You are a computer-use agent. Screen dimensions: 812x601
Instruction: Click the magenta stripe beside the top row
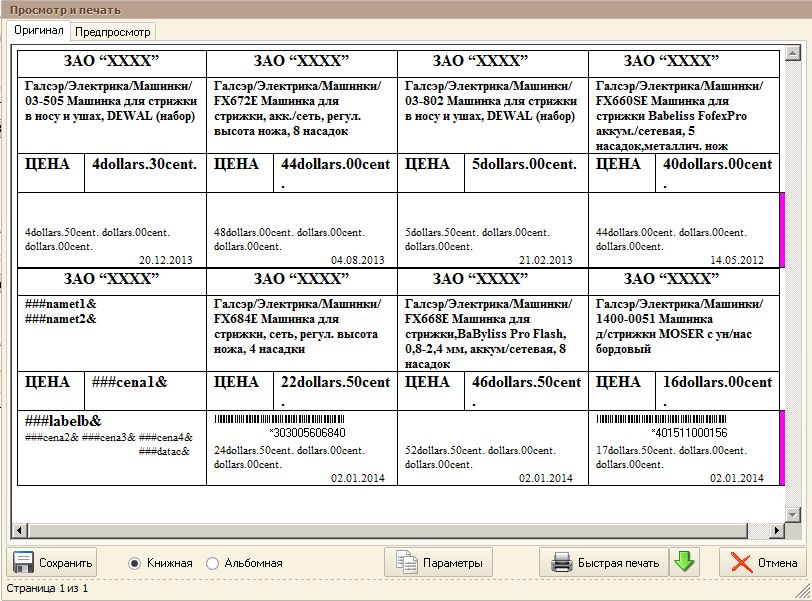[x=782, y=230]
